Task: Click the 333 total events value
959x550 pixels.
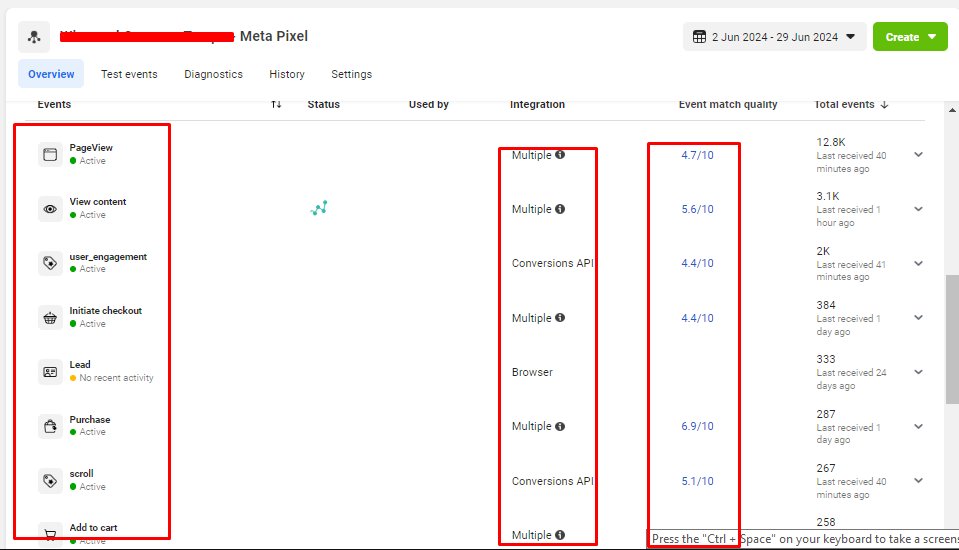Action: (x=826, y=359)
